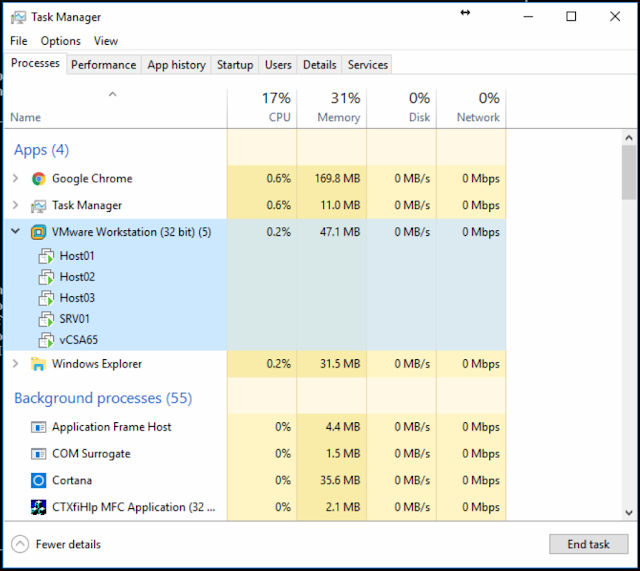The width and height of the screenshot is (640, 571).
Task: Open the Startup tab
Action: [x=235, y=65]
